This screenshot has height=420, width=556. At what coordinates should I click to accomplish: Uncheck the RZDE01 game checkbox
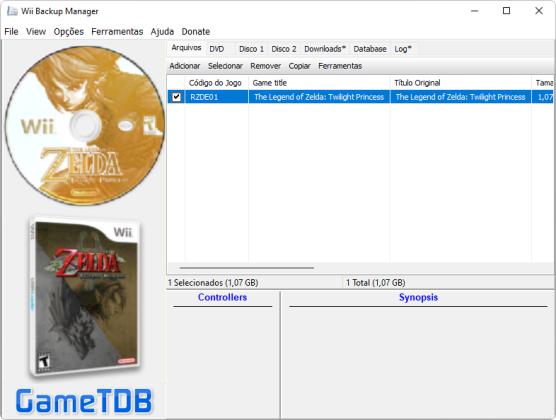point(176,97)
